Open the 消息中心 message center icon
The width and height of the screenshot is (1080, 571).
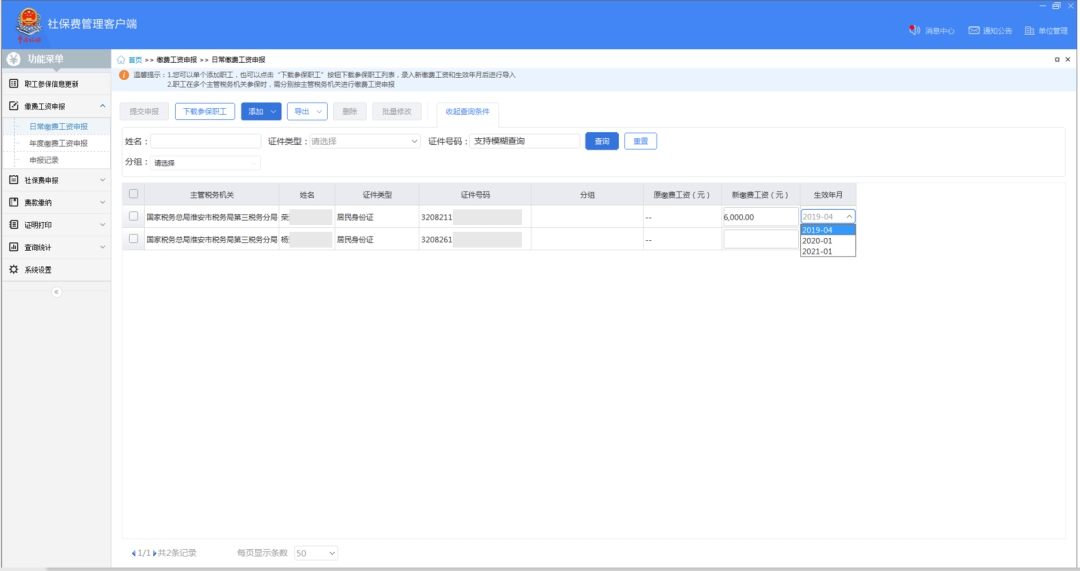click(x=914, y=31)
